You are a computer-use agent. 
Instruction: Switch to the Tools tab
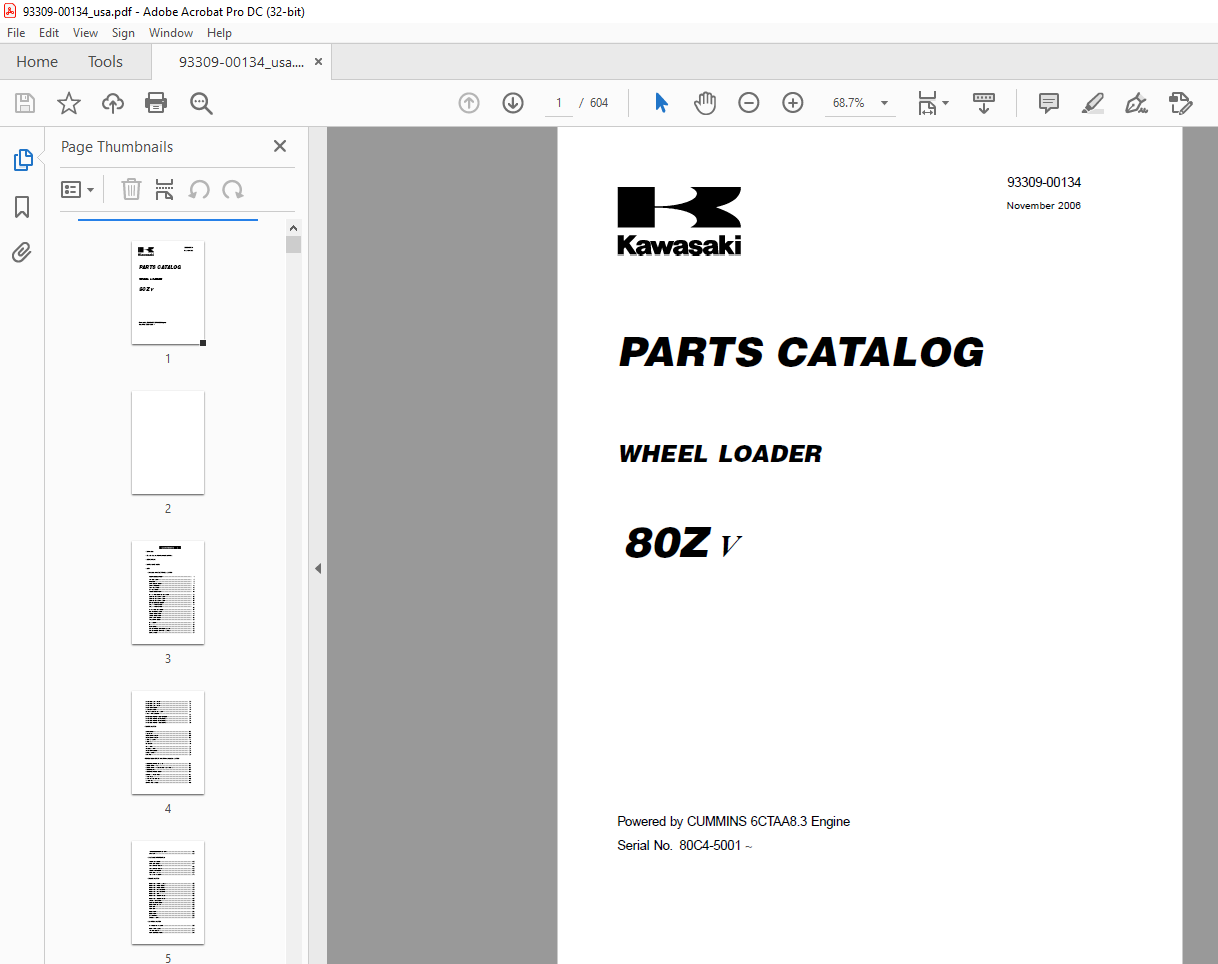(105, 62)
